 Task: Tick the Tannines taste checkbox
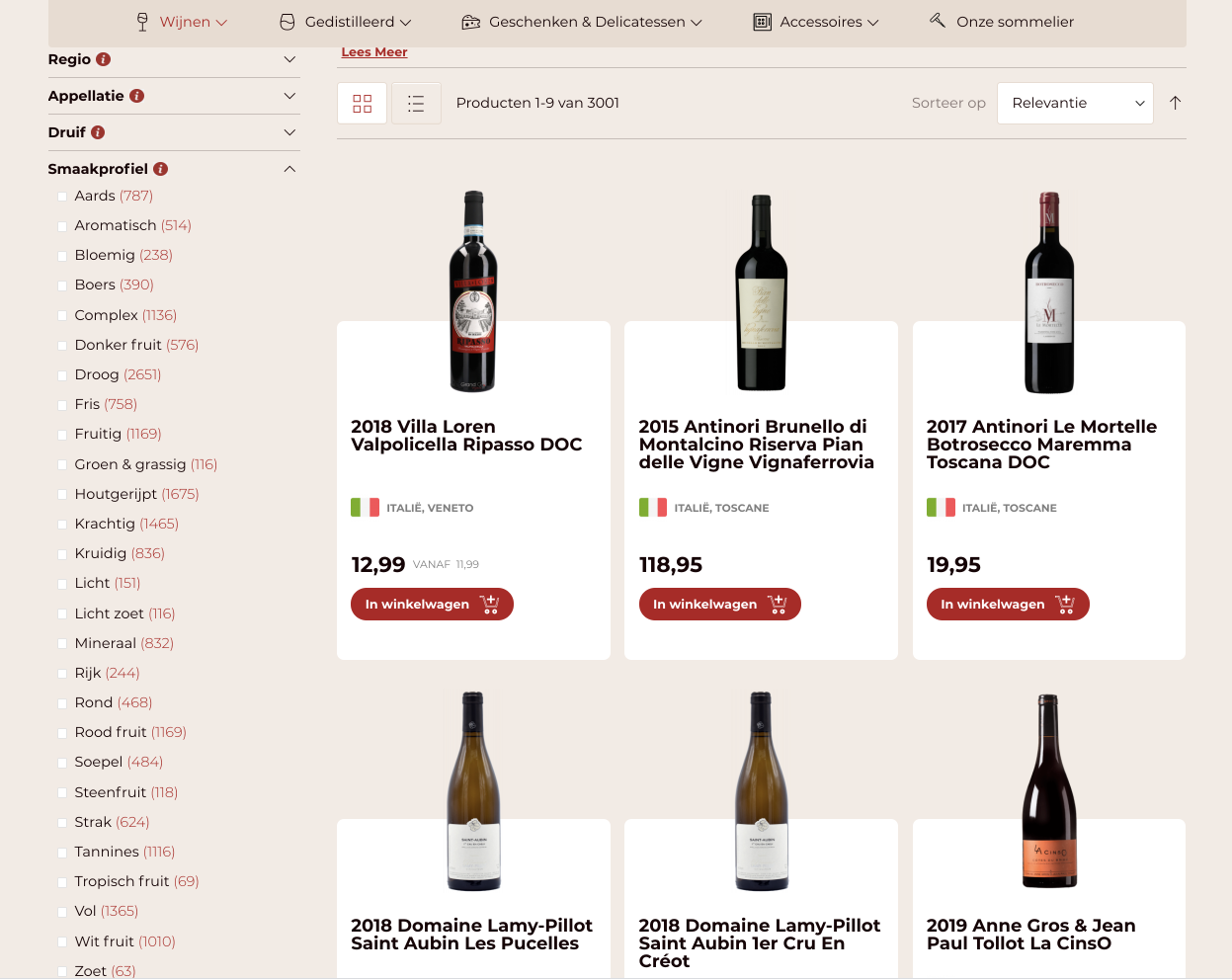pyautogui.click(x=63, y=853)
